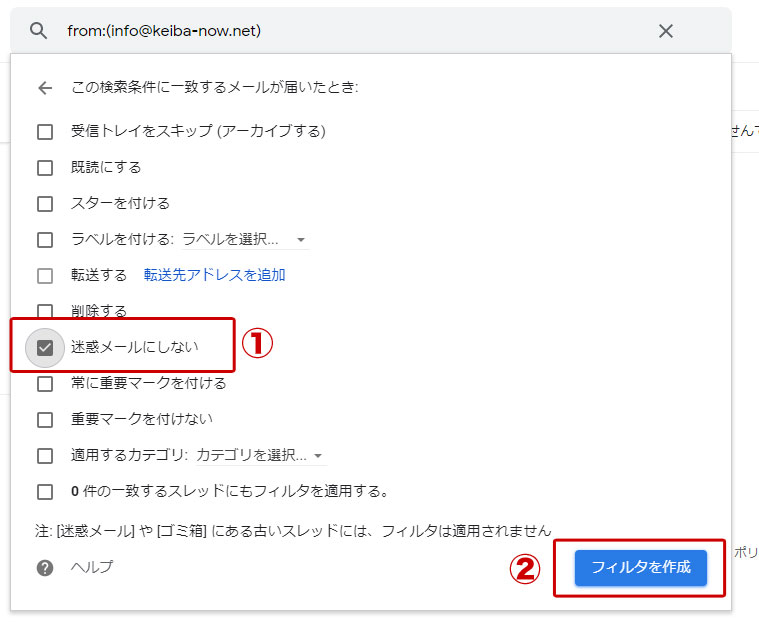This screenshot has width=759, height=629.
Task: Toggle the ラベルを付ける checkbox
Action: point(45,239)
